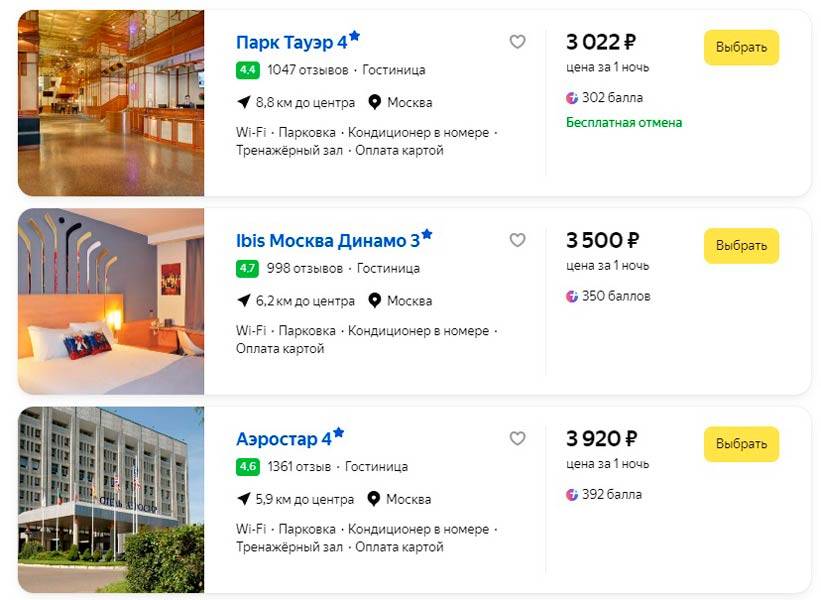Open Парк Тауэр 4 hotel title link
This screenshot has height=600, width=821.
[x=291, y=42]
